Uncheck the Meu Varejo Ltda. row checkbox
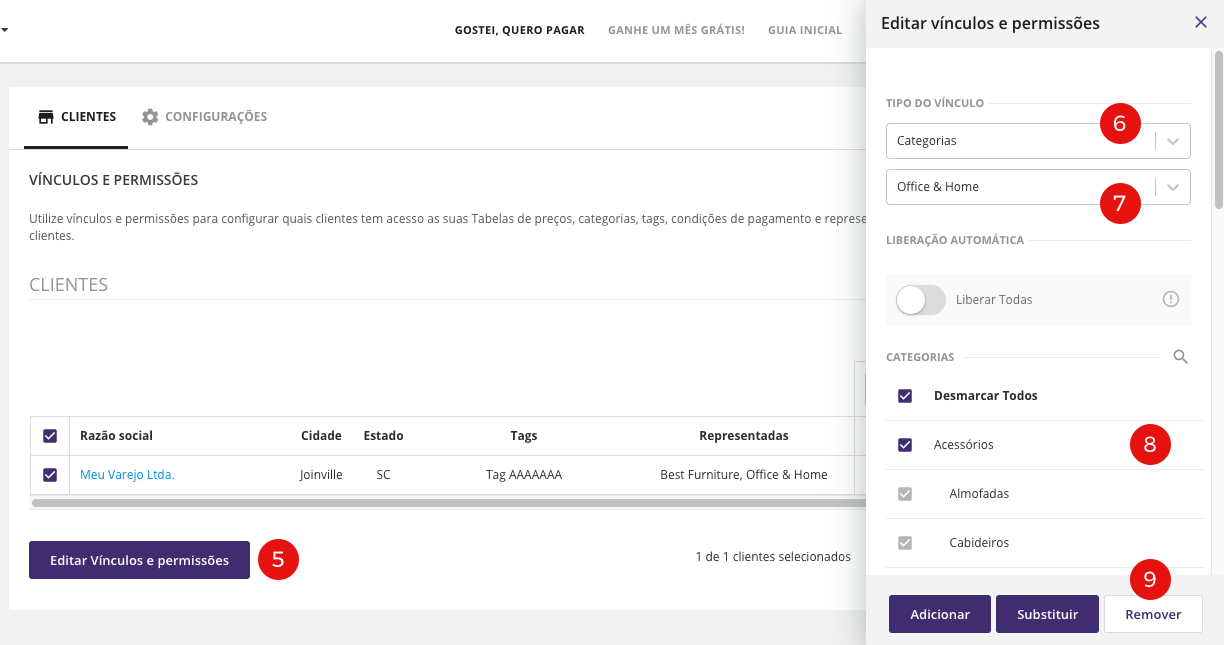Viewport: 1224px width, 645px height. pyautogui.click(x=50, y=475)
